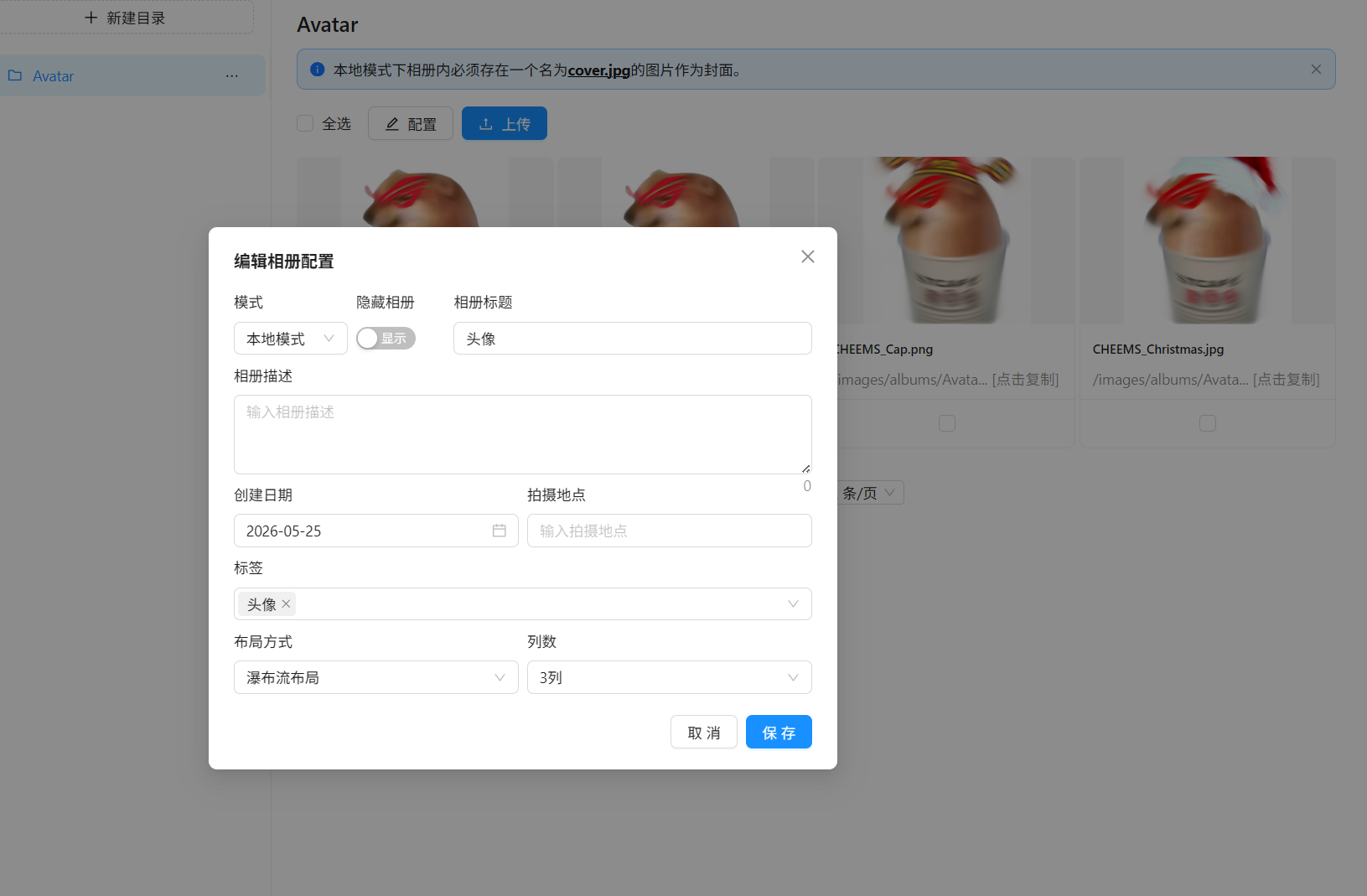Click the cover.jpg bold text in alert
Screen dimensions: 1367x896
(x=598, y=70)
